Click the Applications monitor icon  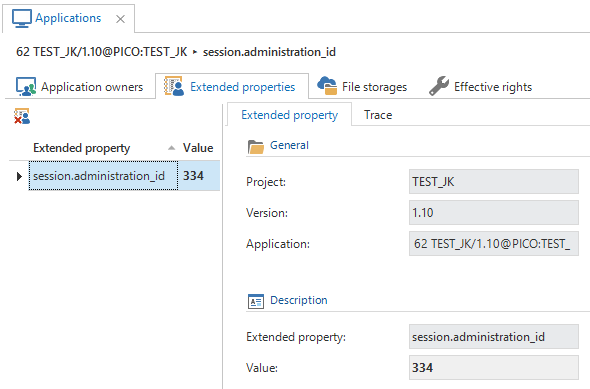21,18
